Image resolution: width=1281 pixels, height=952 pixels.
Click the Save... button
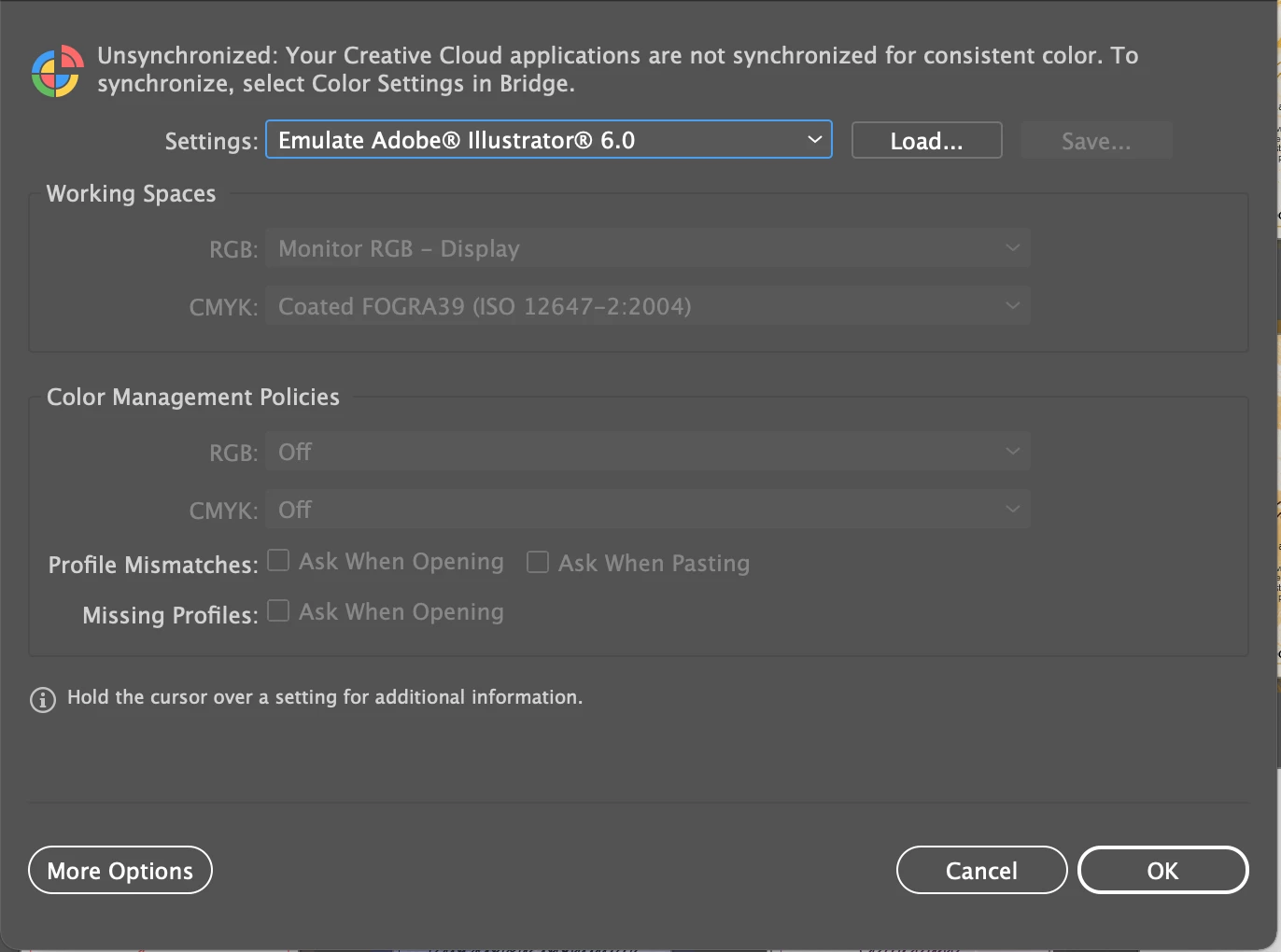pos(1096,141)
